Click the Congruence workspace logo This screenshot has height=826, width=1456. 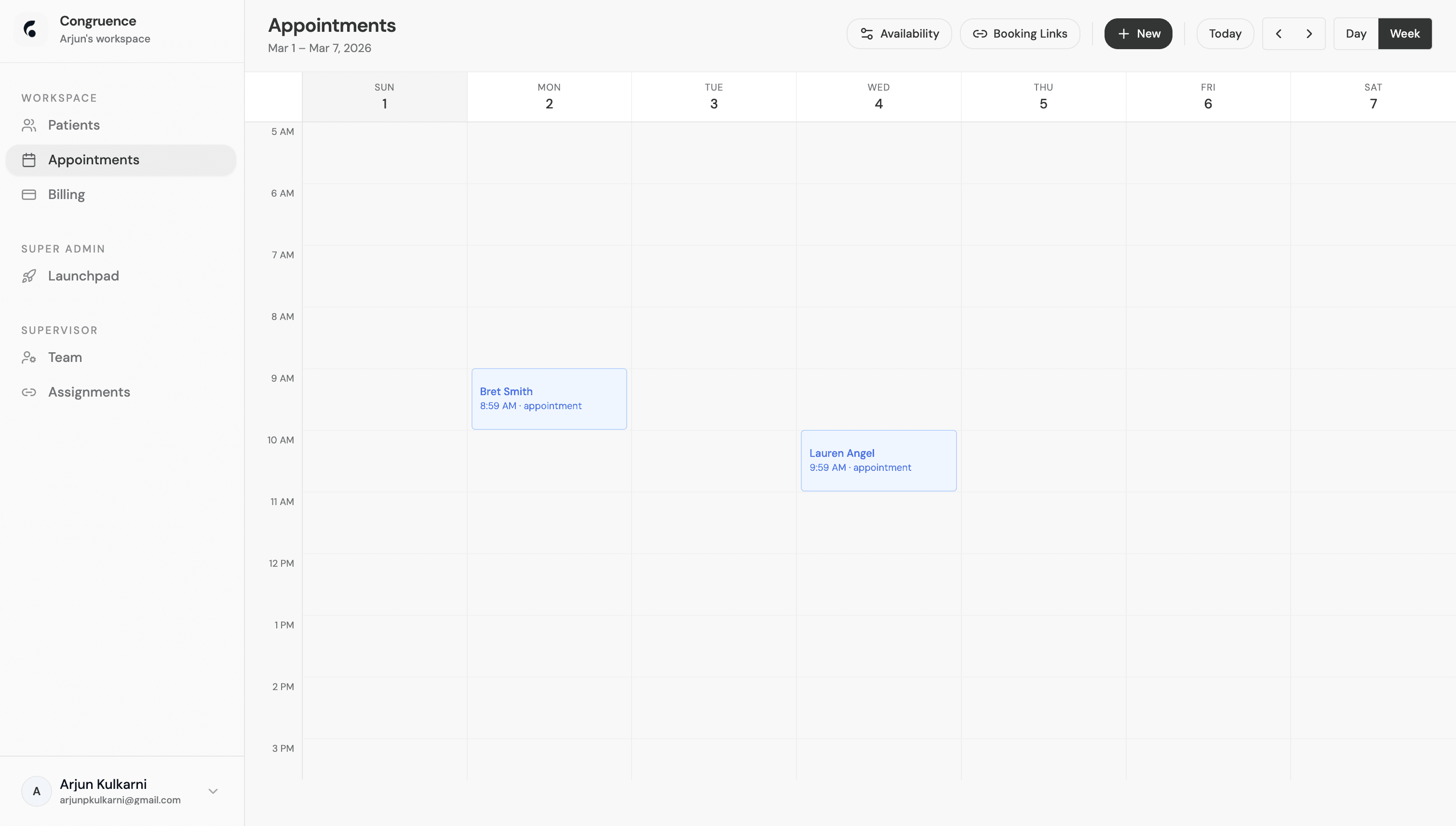(29, 29)
